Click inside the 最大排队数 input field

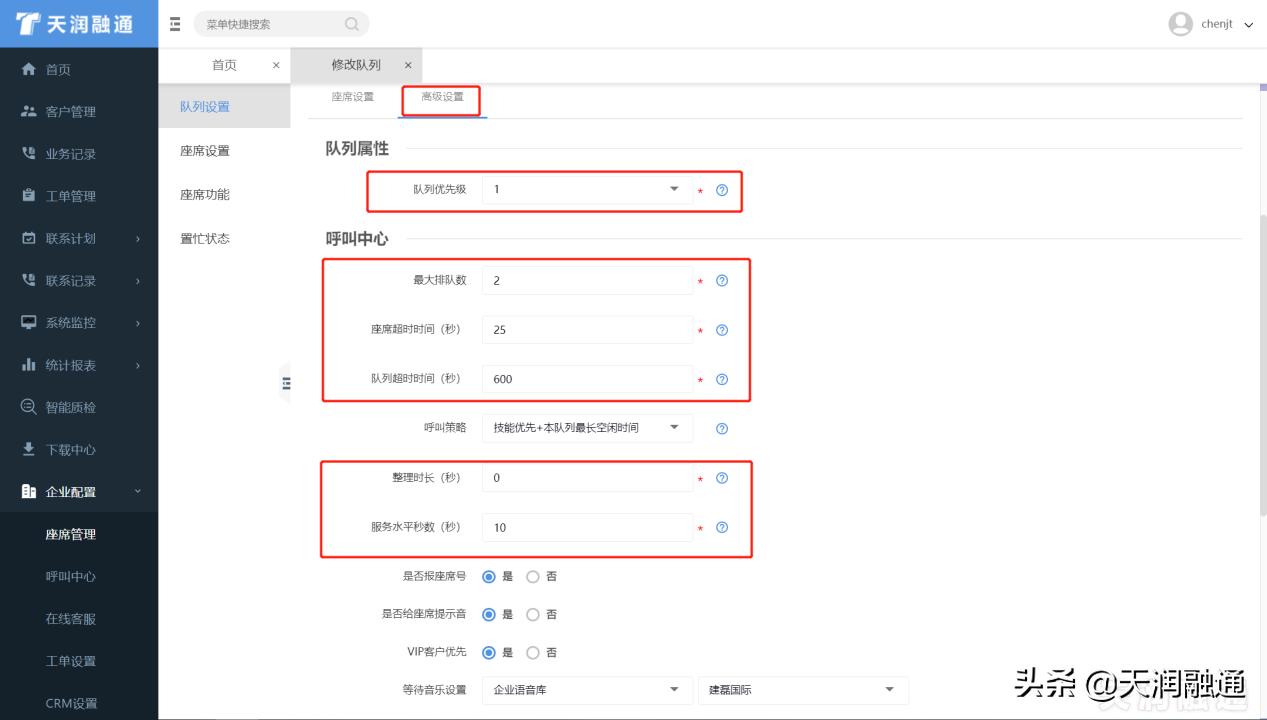point(587,280)
